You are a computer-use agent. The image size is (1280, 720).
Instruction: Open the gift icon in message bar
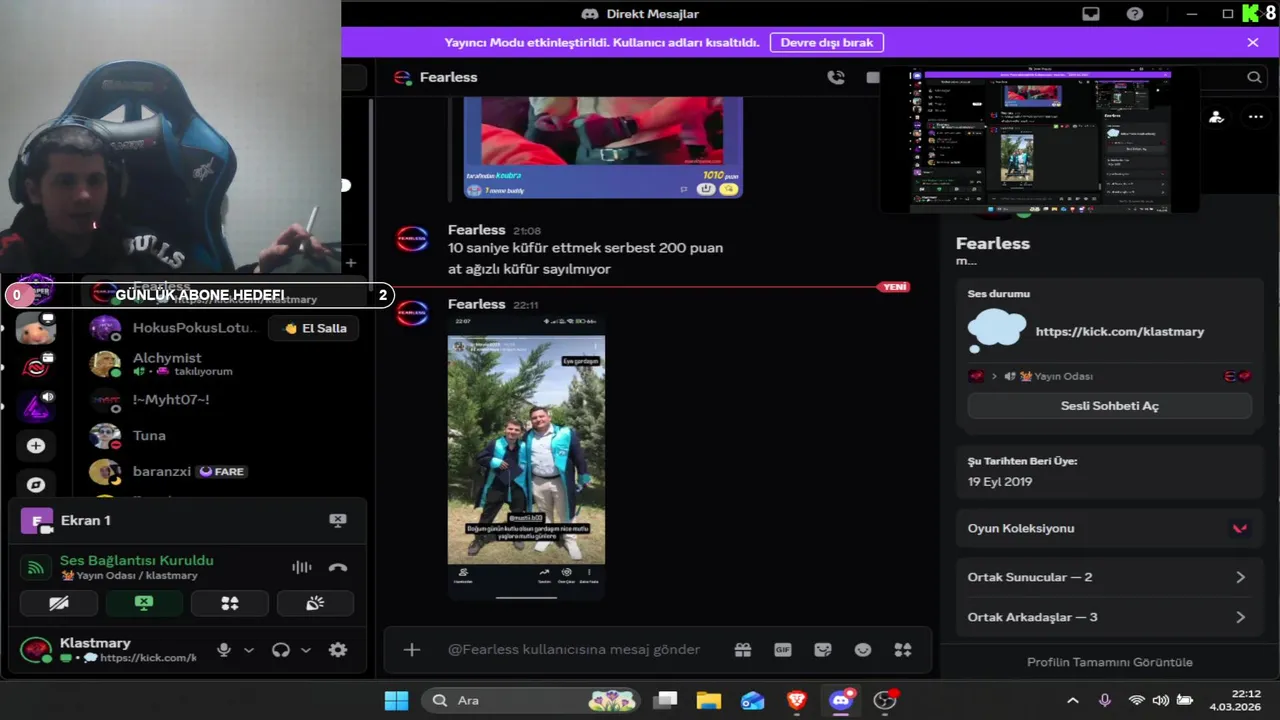click(x=742, y=649)
